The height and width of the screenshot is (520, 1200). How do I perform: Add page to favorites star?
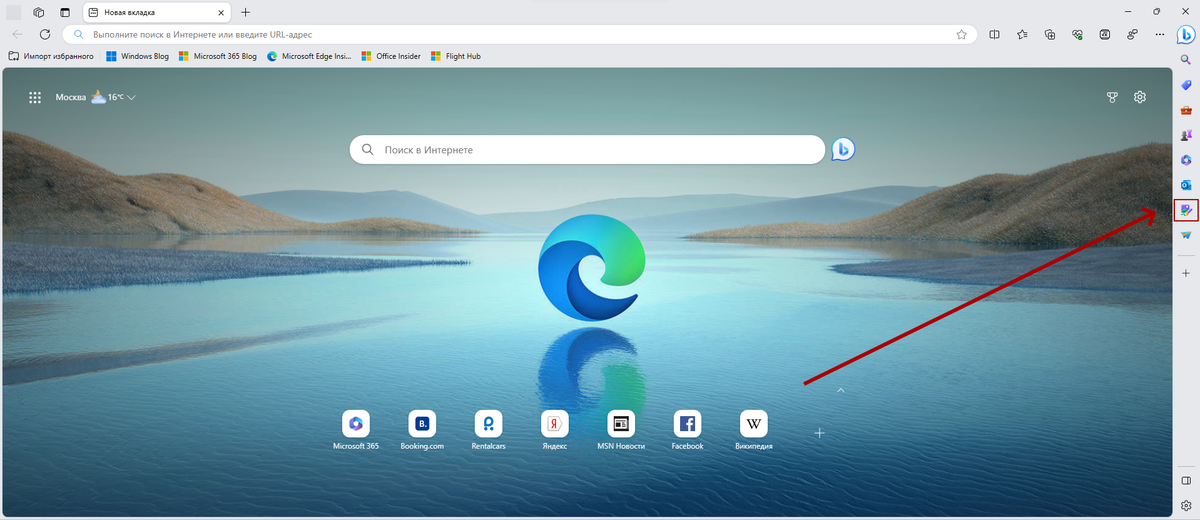click(x=961, y=34)
